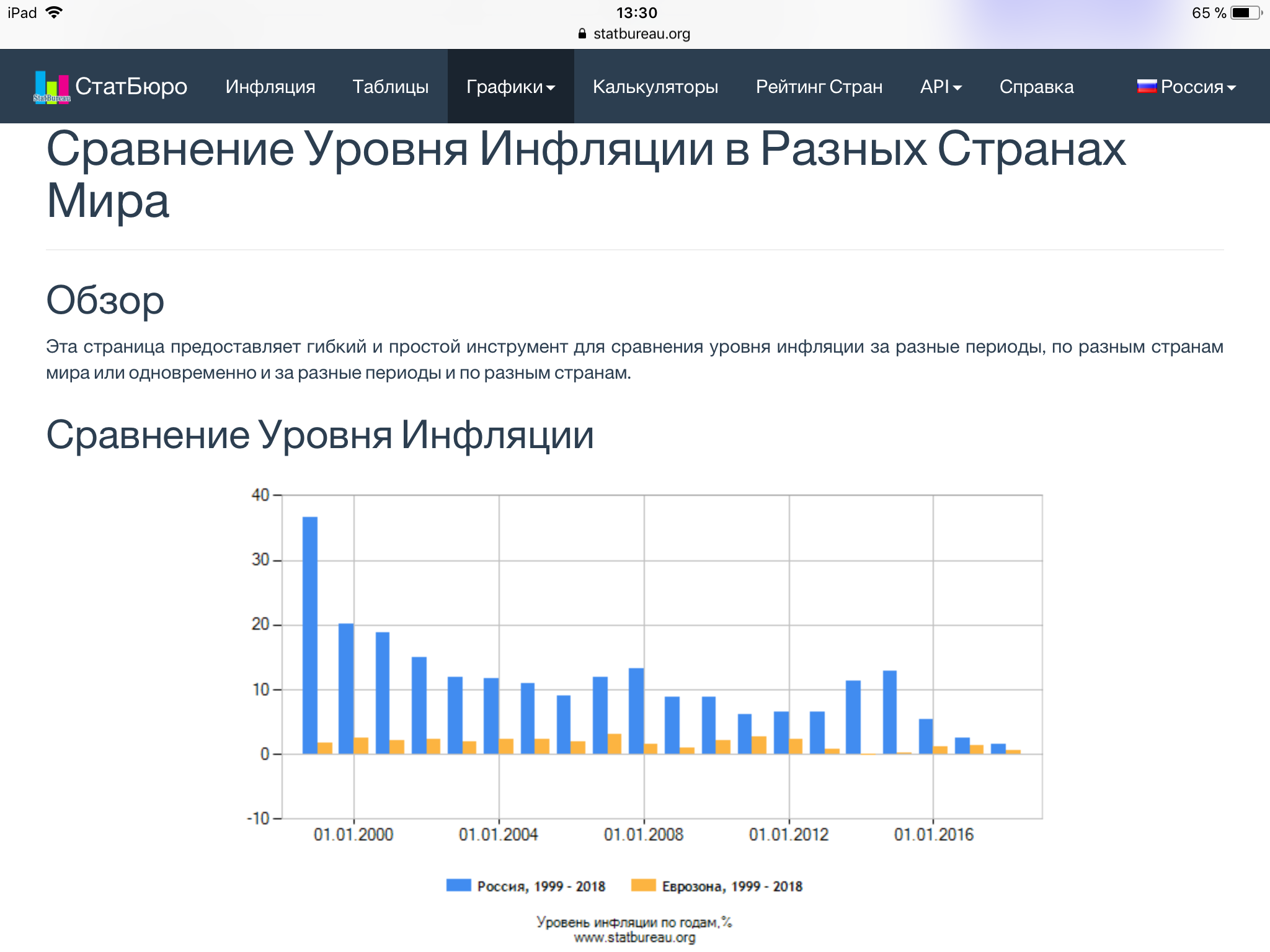Open the Графики dropdown menu
Viewport: 1270px width, 952px height.
click(510, 87)
